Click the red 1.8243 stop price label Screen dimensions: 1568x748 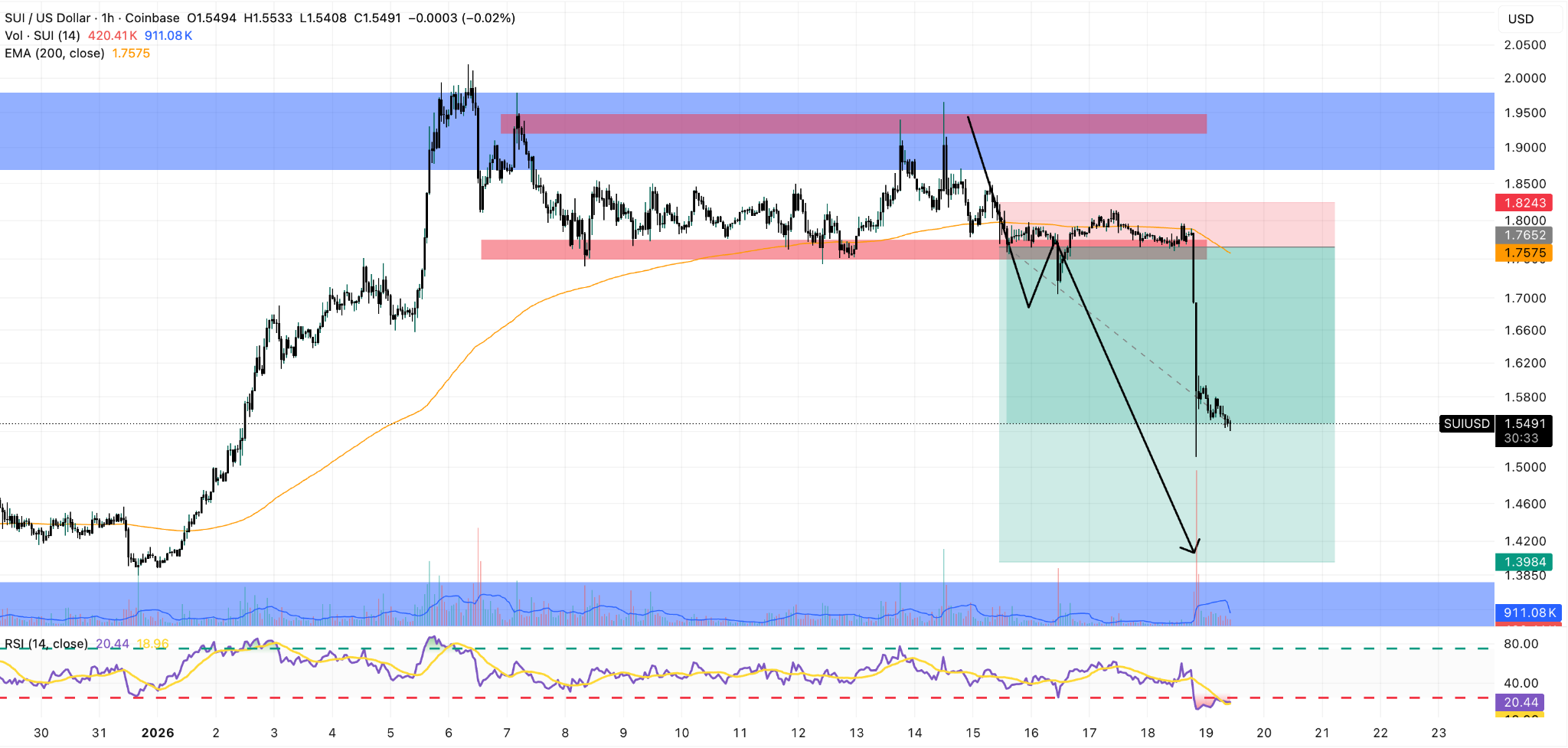point(1524,203)
